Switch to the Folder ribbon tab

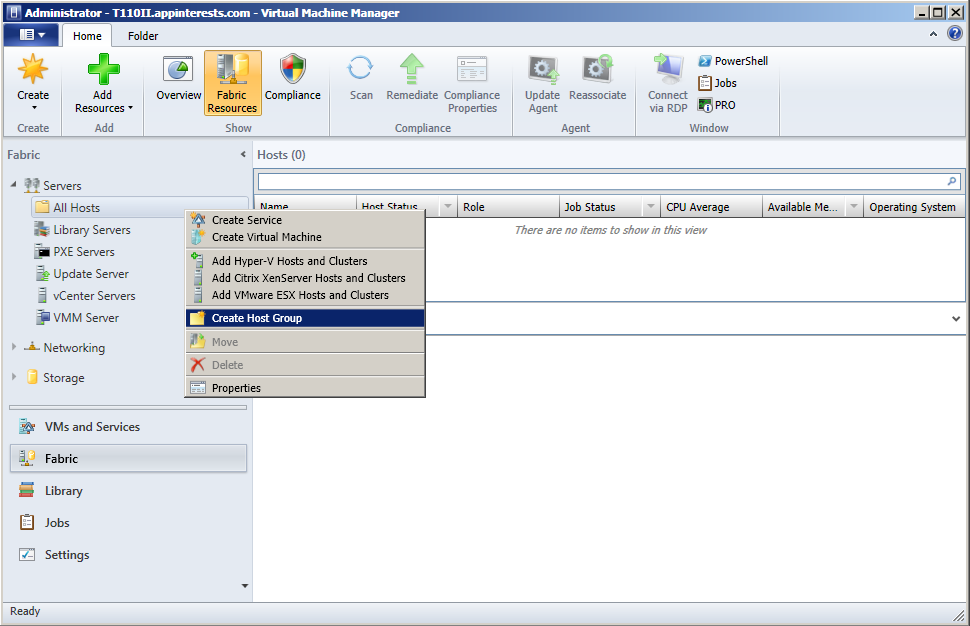click(x=143, y=36)
